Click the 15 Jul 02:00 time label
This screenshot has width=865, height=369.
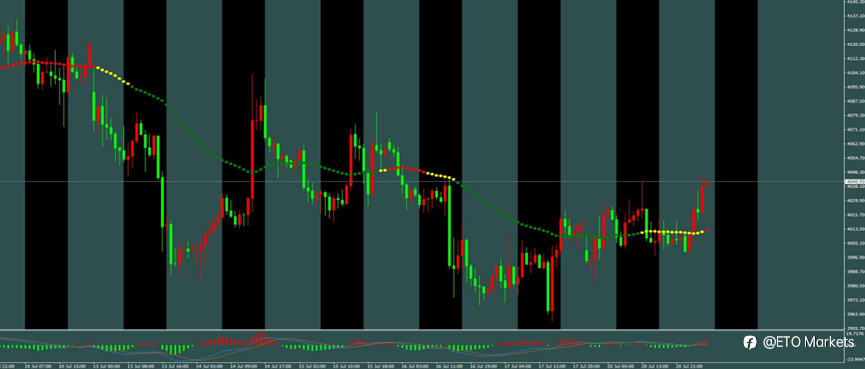click(313, 366)
